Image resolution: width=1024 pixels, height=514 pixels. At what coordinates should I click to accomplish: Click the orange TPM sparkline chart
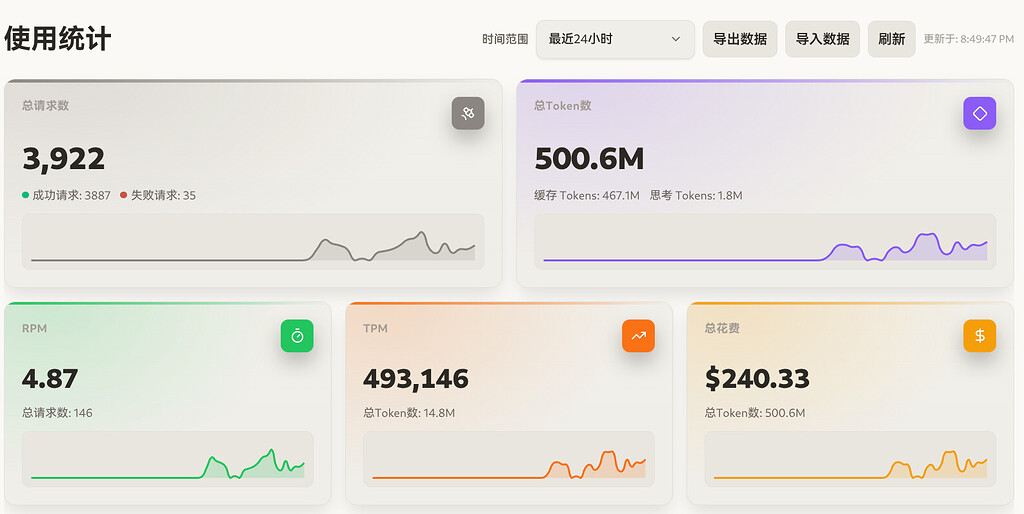coord(509,459)
